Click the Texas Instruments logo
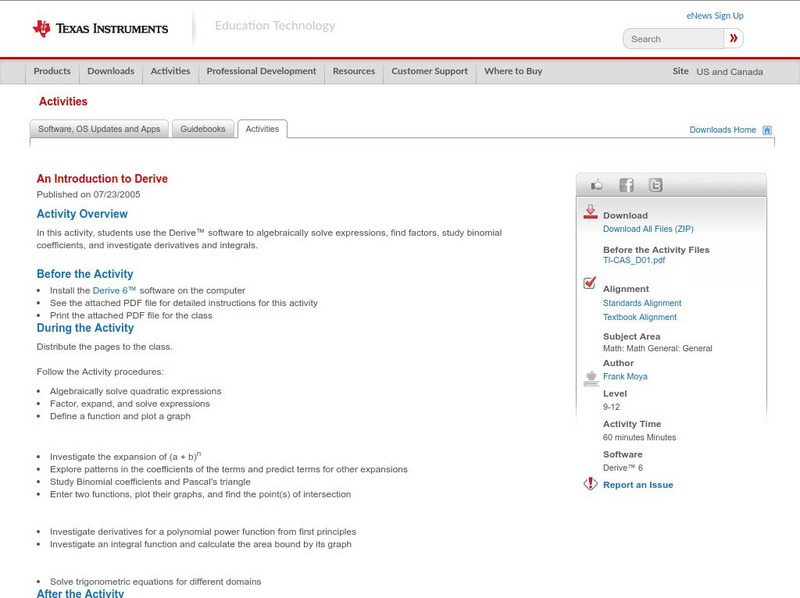 coord(101,28)
